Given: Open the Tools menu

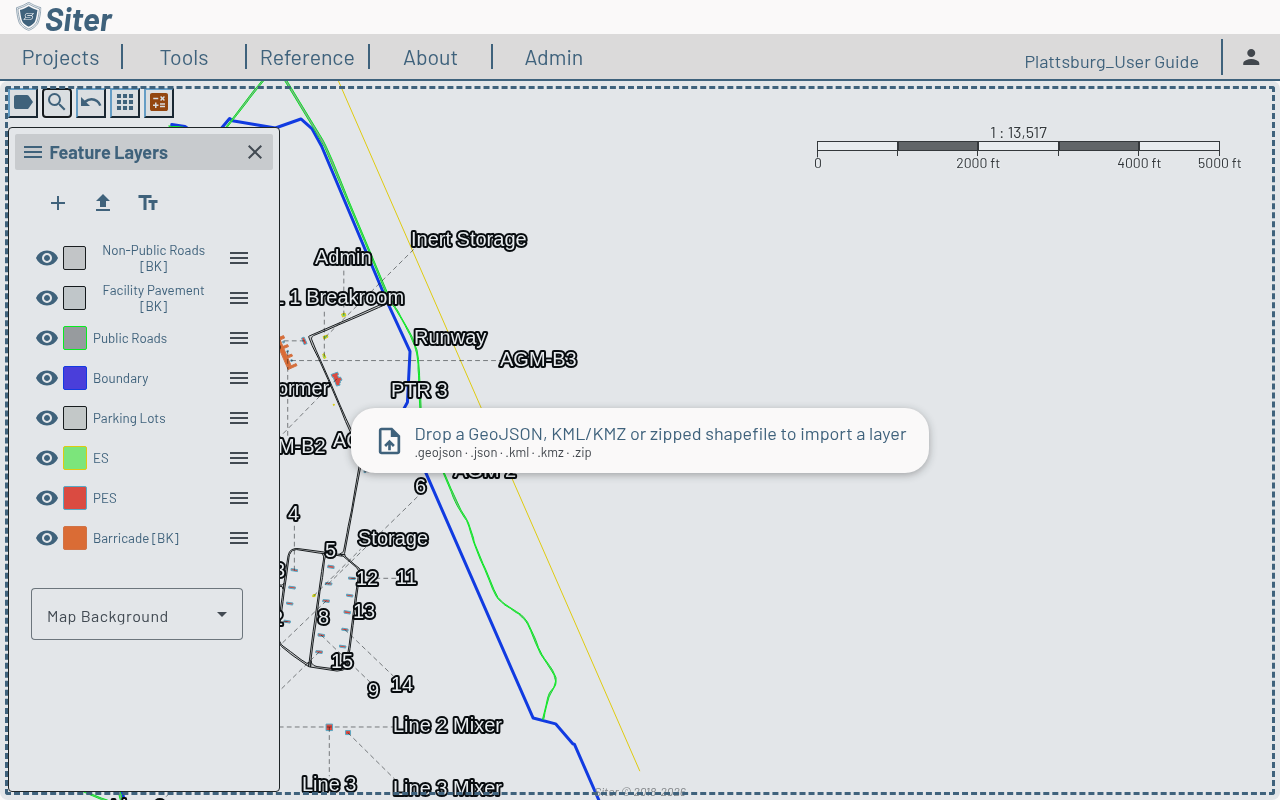Looking at the screenshot, I should (184, 58).
